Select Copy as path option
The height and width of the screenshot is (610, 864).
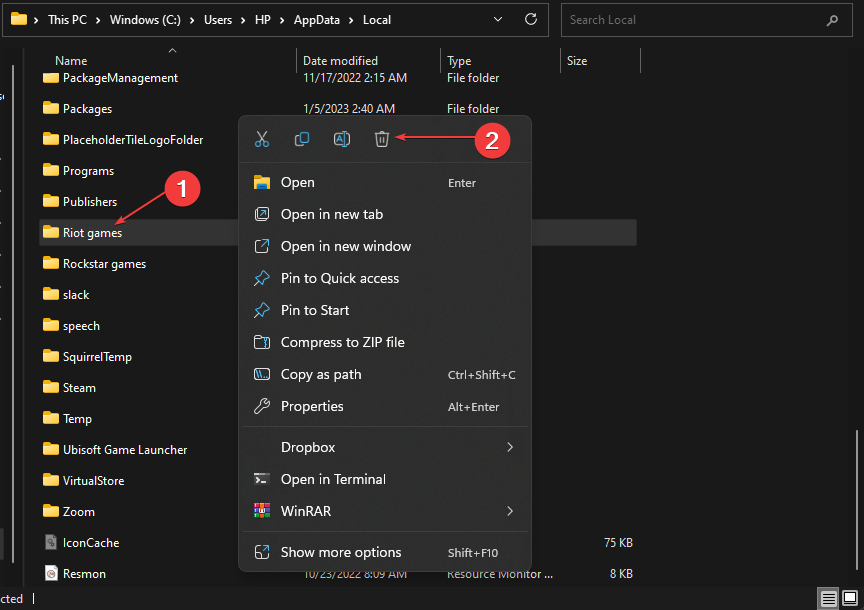(x=385, y=374)
